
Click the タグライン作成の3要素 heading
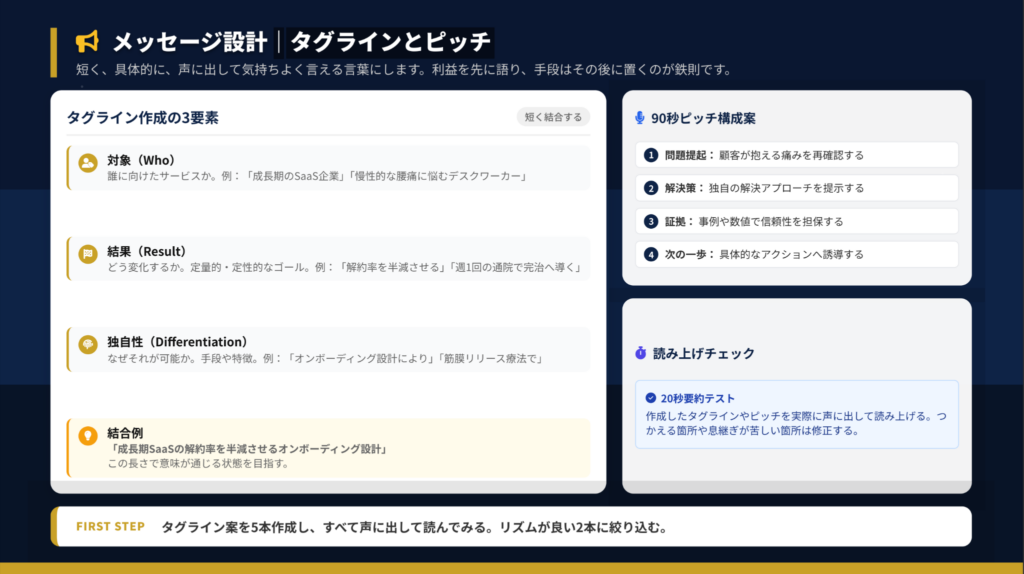[142, 118]
